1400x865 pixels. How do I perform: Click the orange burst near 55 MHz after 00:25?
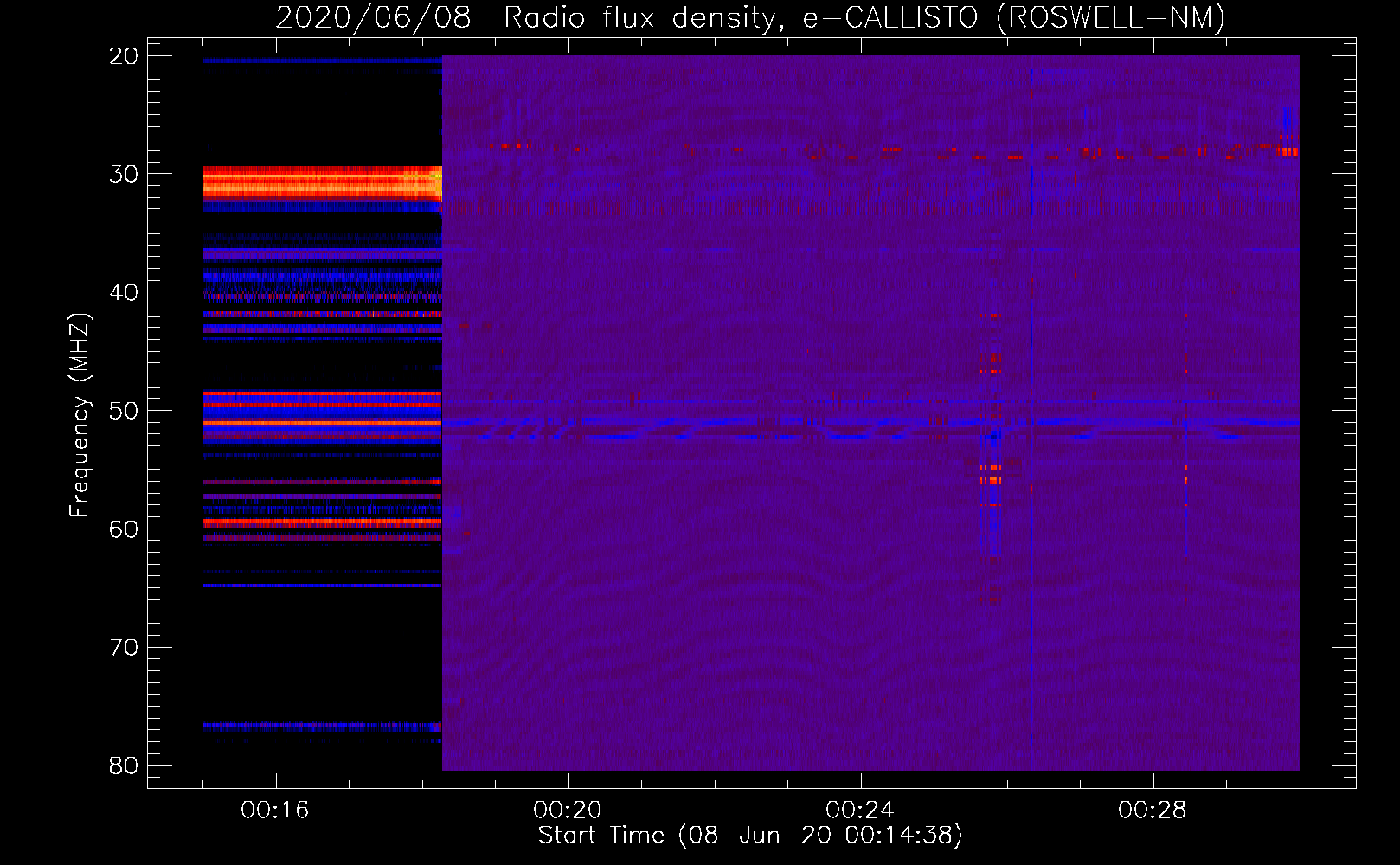991,474
